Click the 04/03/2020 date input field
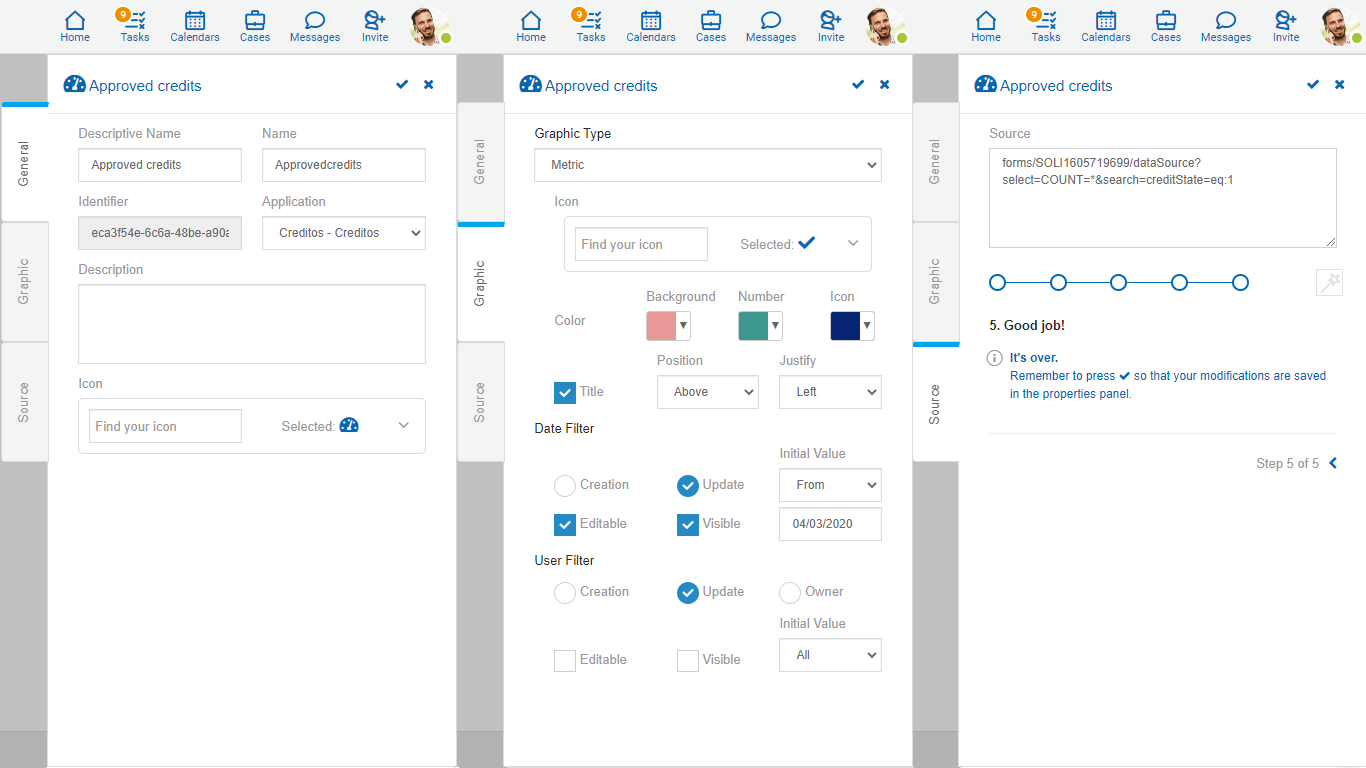The width and height of the screenshot is (1366, 768). [830, 524]
